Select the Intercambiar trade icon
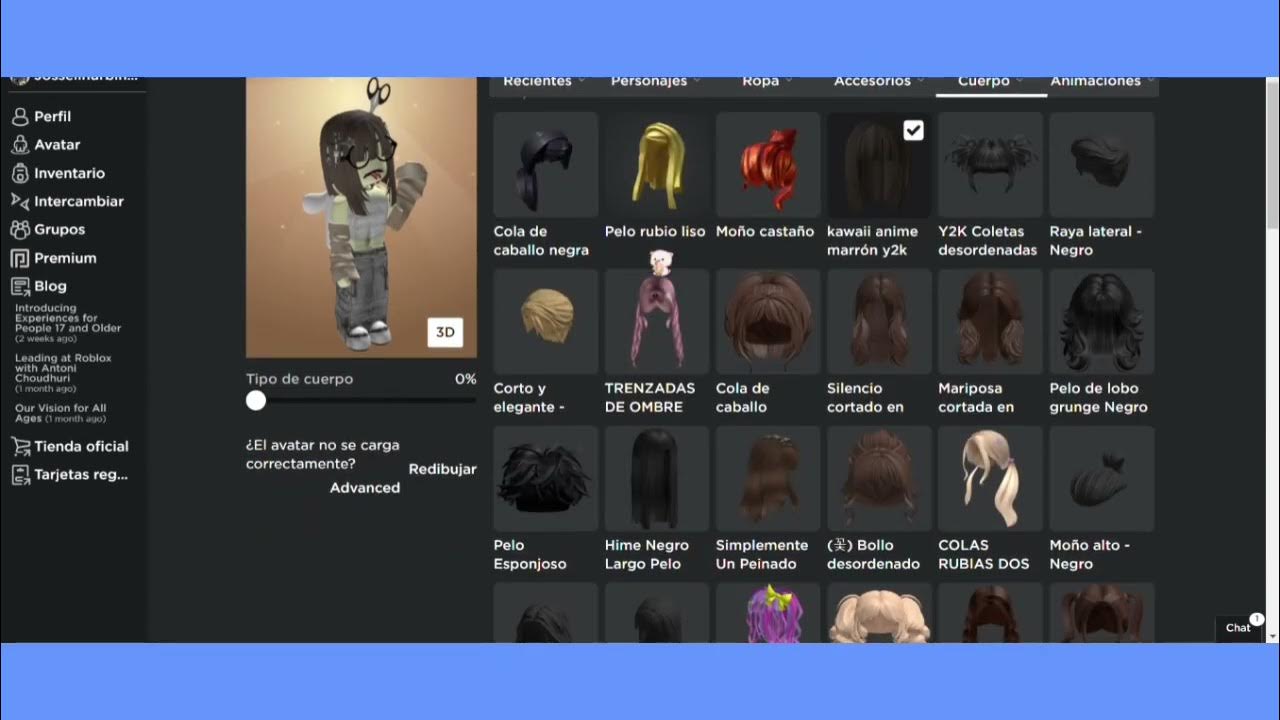The height and width of the screenshot is (720, 1280). pos(19,201)
